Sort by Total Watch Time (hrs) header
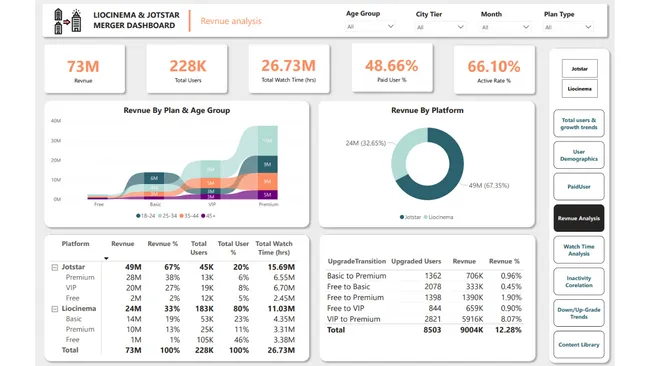This screenshot has width=650, height=366. [x=274, y=248]
